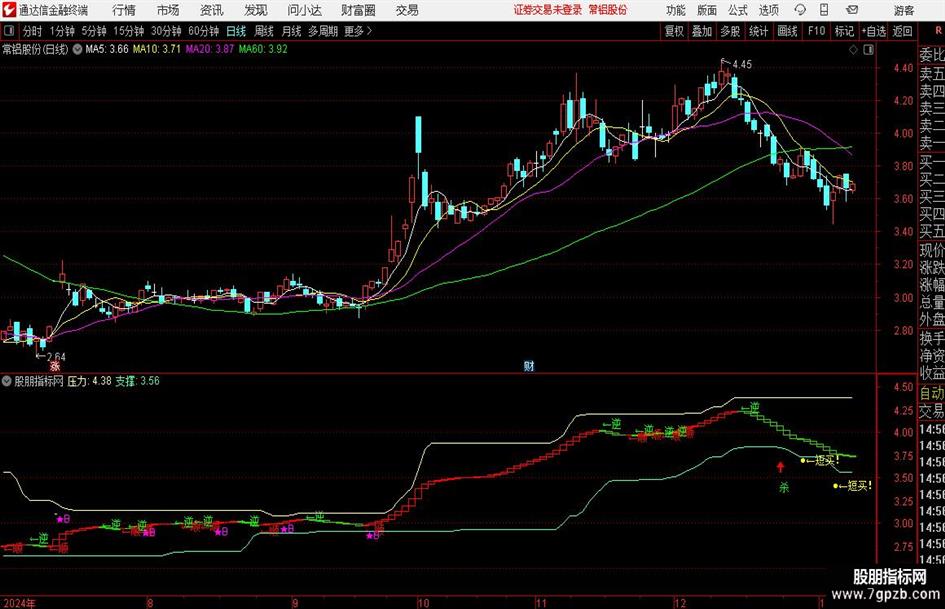Click the 游客 guest account label
Viewport: 945px width, 609px height.
(x=904, y=10)
